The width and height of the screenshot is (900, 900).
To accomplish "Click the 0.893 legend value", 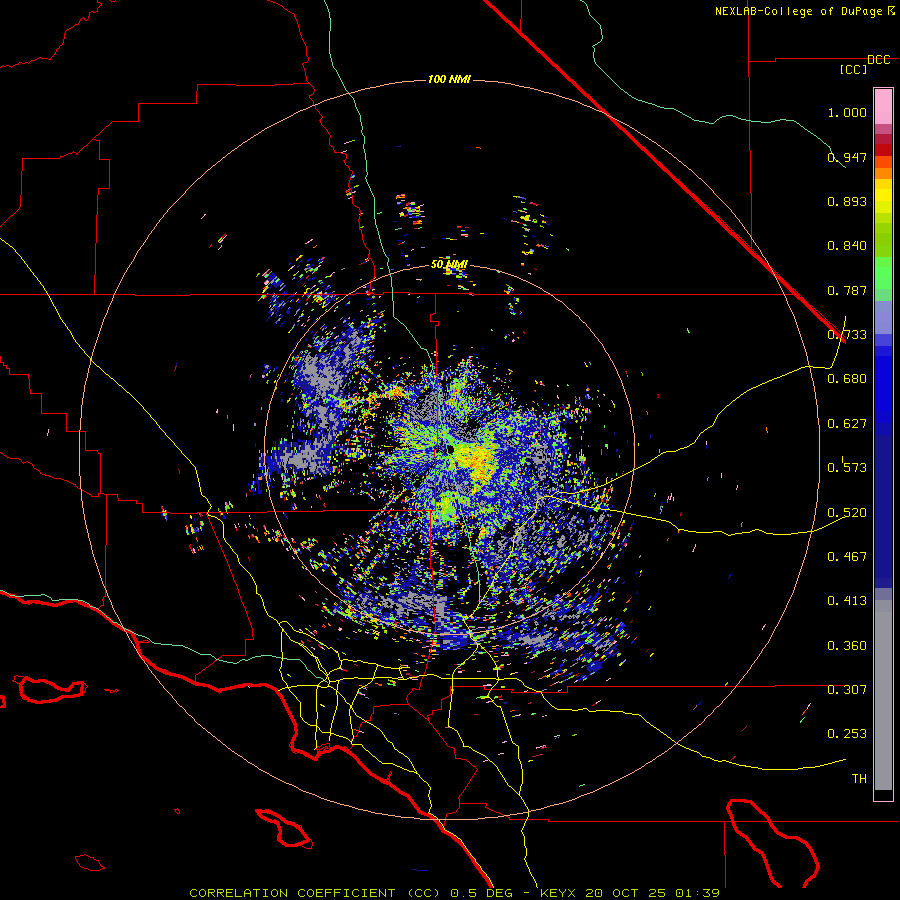I will [x=847, y=201].
